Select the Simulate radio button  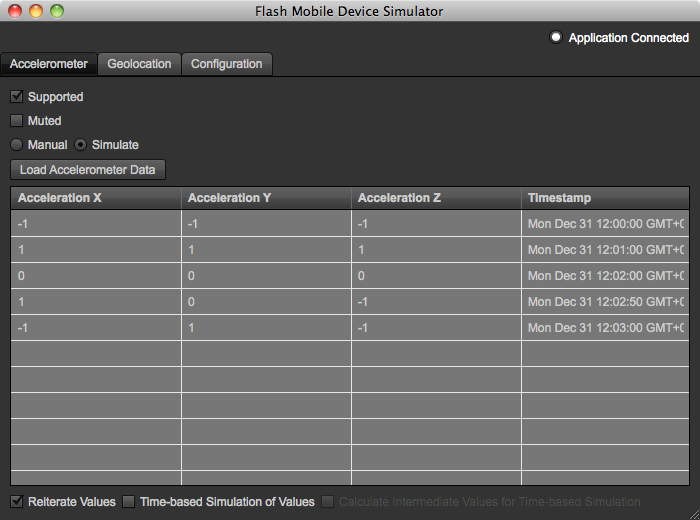[x=81, y=145]
